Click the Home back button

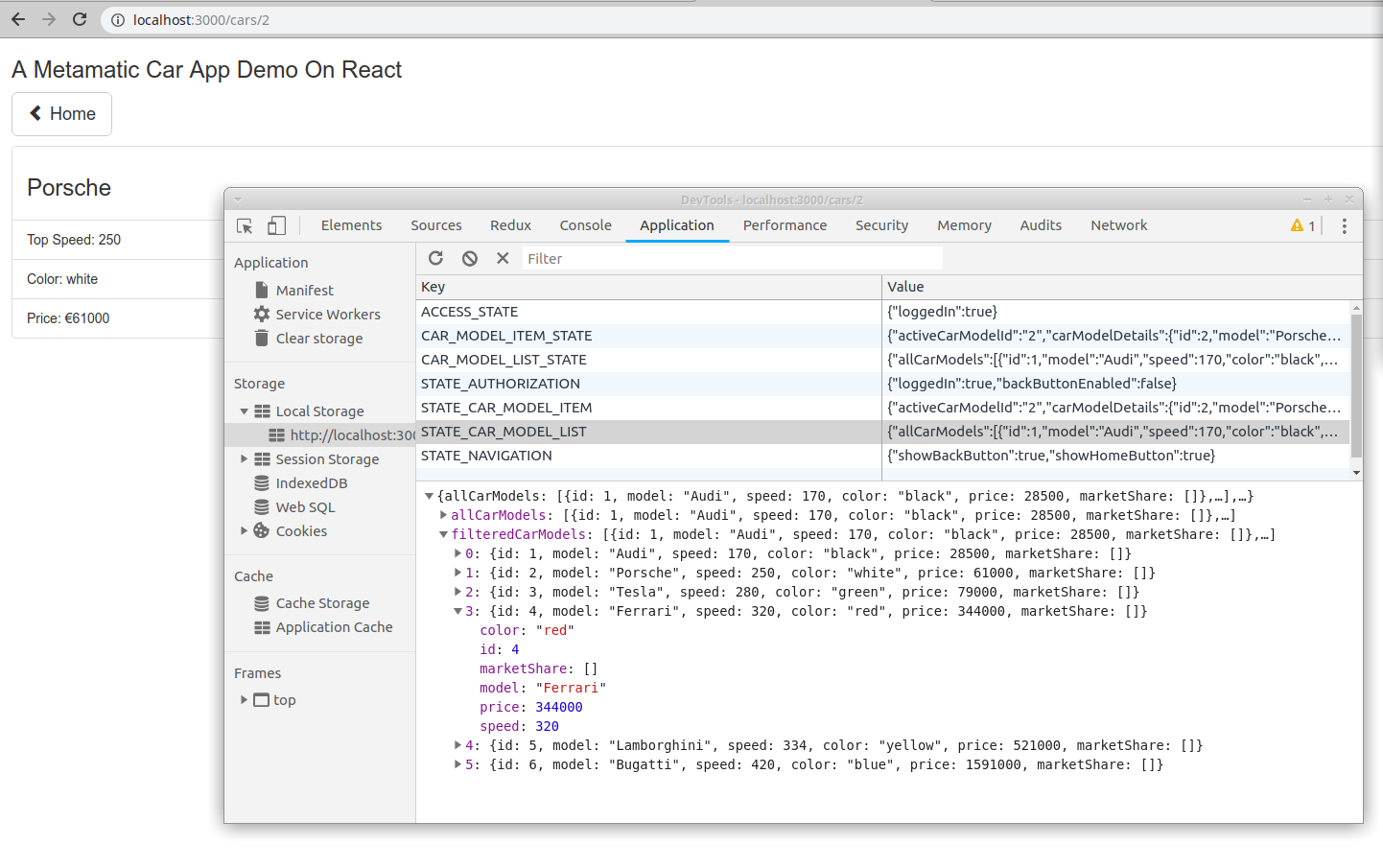[62, 114]
